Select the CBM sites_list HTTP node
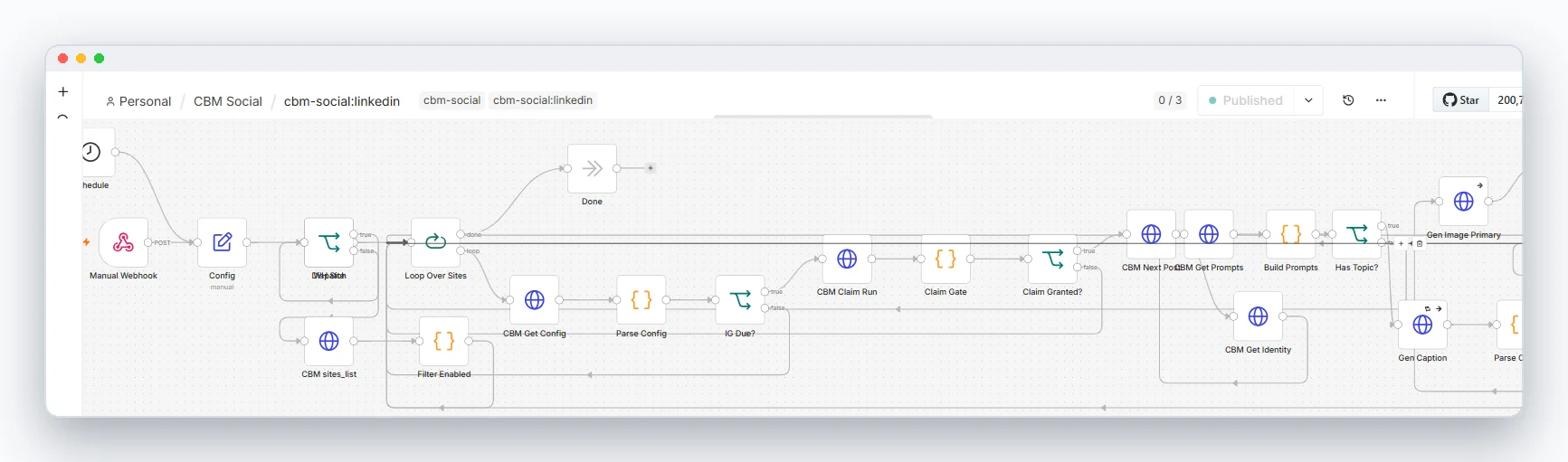1568x462 pixels. click(x=328, y=341)
